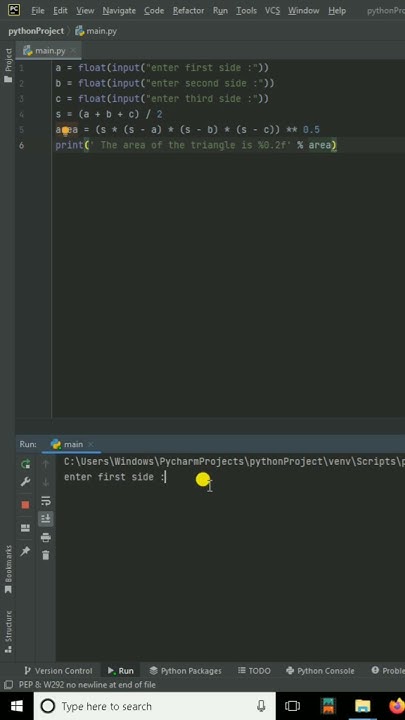This screenshot has width=405, height=720.
Task: Toggle the Structure tool window
Action: point(8,632)
